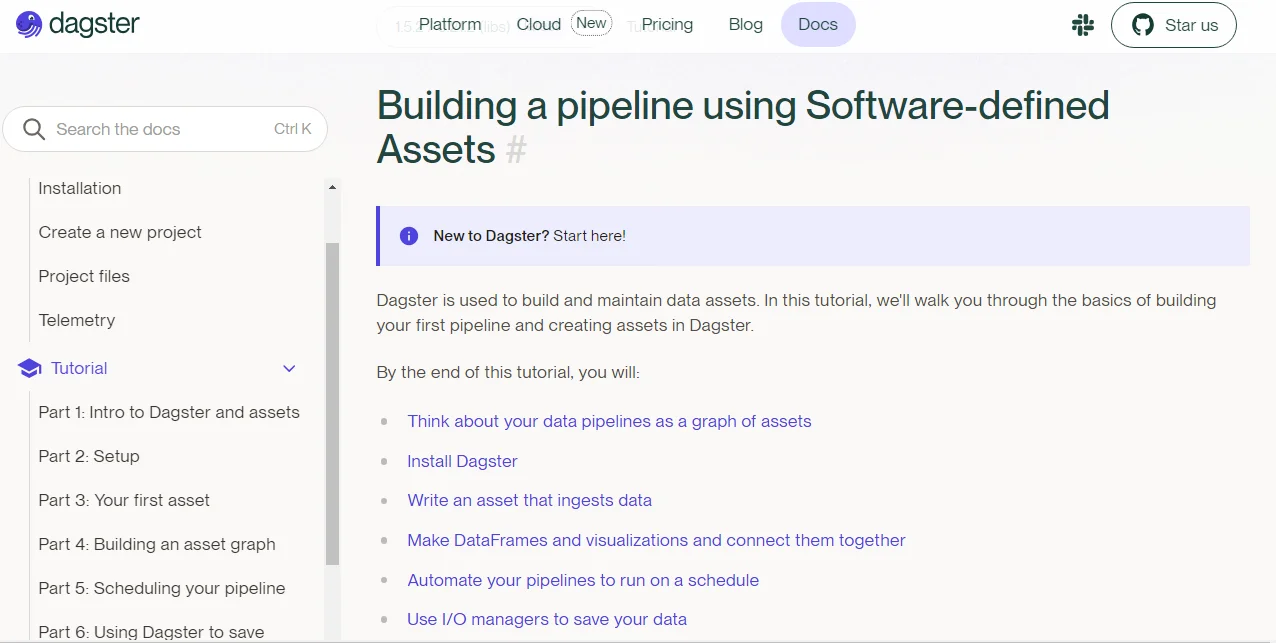Open 'Use I/O managers' link
The image size is (1276, 643).
click(547, 619)
